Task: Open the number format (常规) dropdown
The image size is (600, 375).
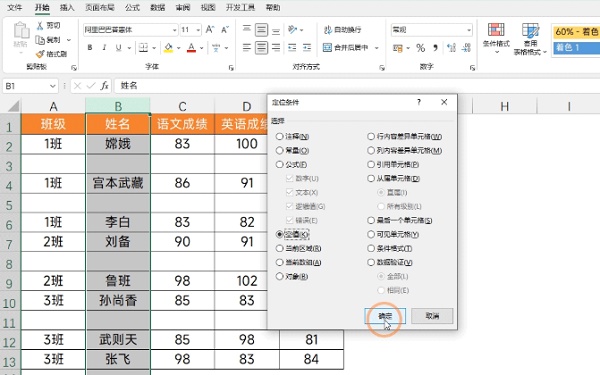Action: [x=469, y=30]
